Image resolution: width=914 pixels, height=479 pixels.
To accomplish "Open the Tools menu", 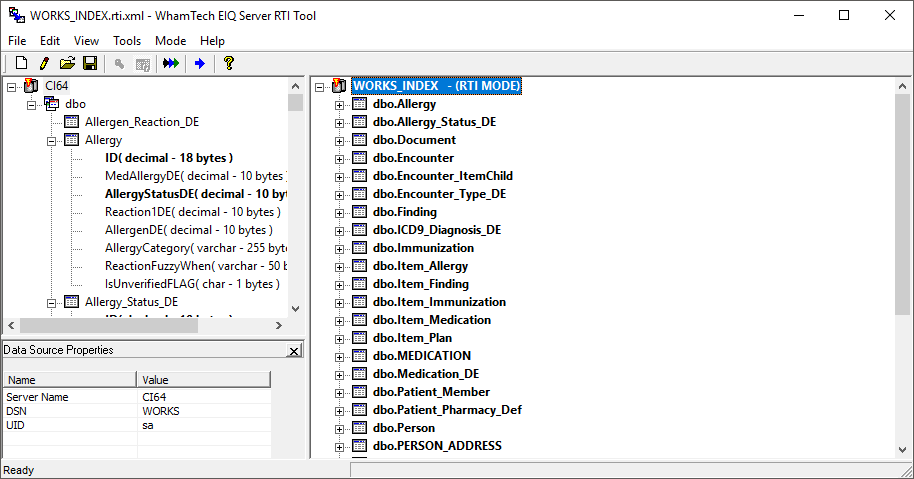I will click(127, 41).
